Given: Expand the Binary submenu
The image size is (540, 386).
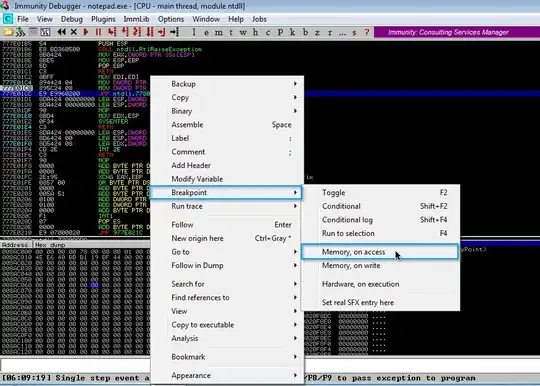Looking at the screenshot, I should 227,111.
